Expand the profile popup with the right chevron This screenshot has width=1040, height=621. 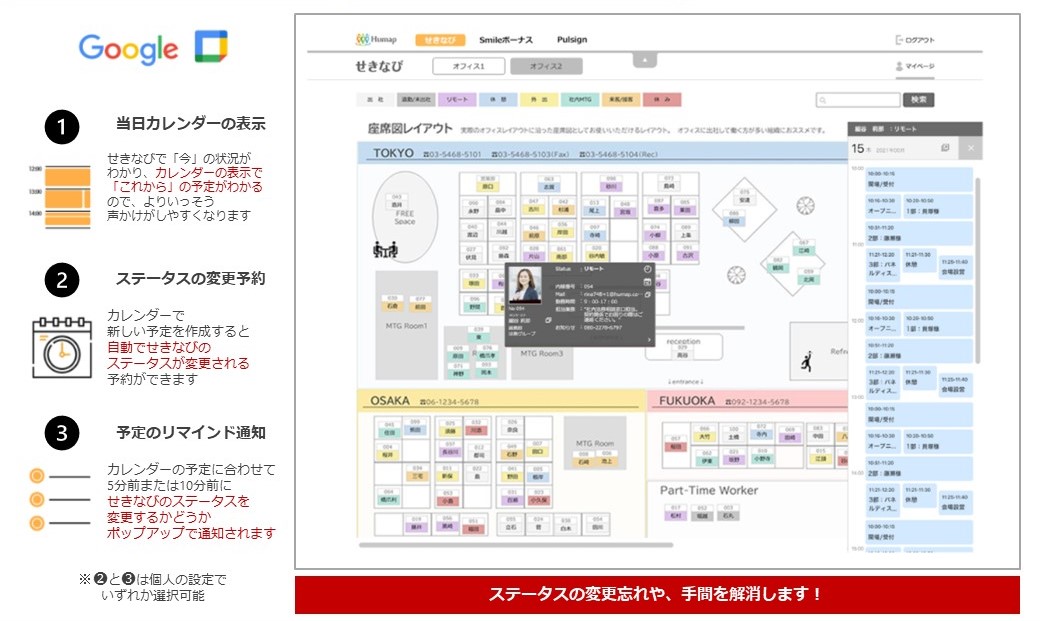[x=648, y=339]
